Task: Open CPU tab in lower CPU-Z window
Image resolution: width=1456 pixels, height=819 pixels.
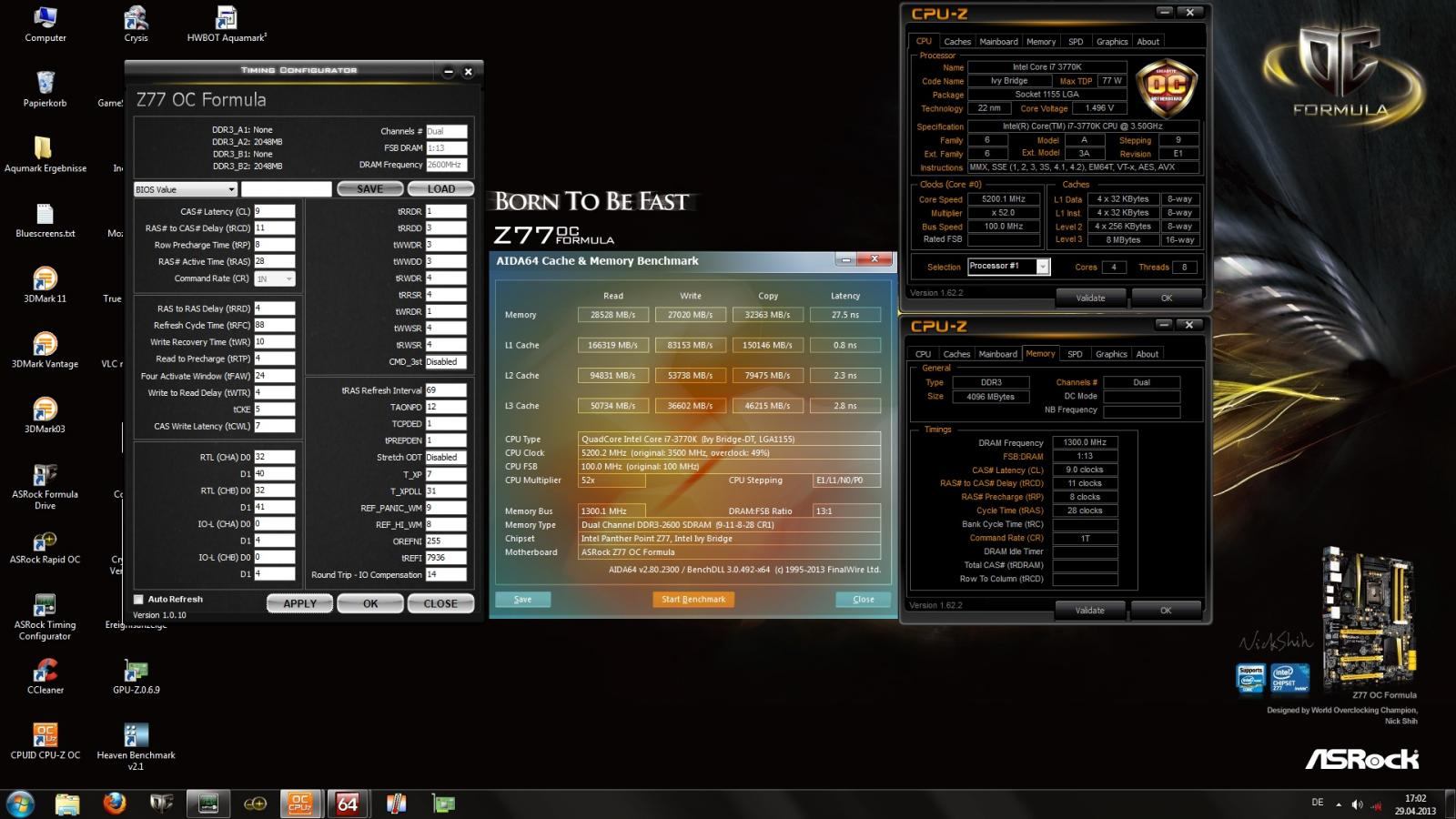Action: [x=923, y=354]
